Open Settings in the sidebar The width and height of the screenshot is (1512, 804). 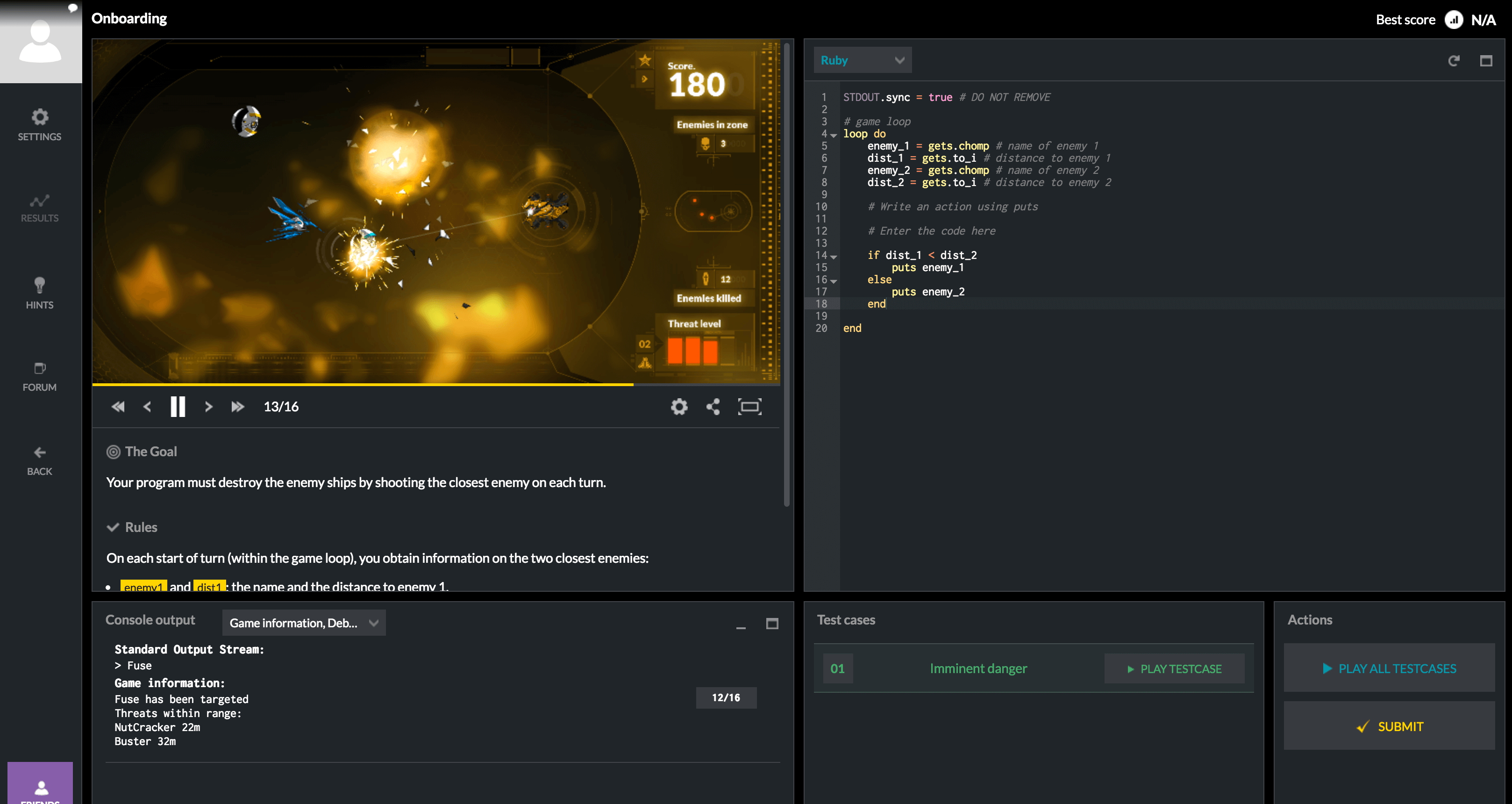point(39,124)
